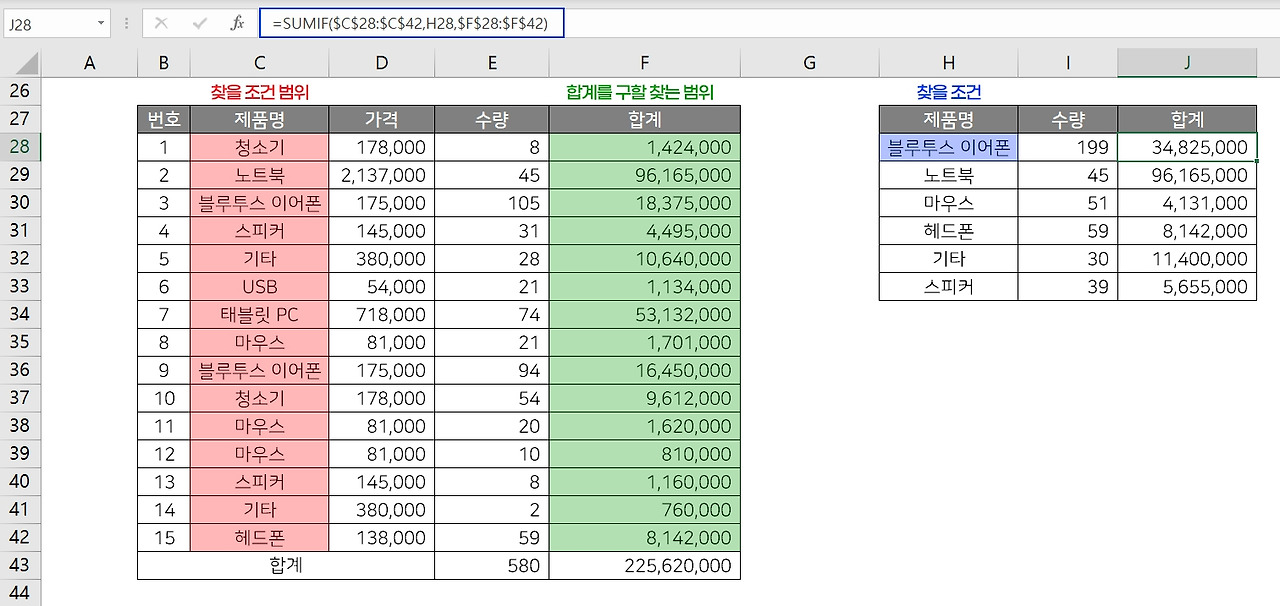The height and width of the screenshot is (606, 1280).
Task: Click the blue-highlighted 블루투스 이어폰 cell in H28
Action: pos(949,148)
